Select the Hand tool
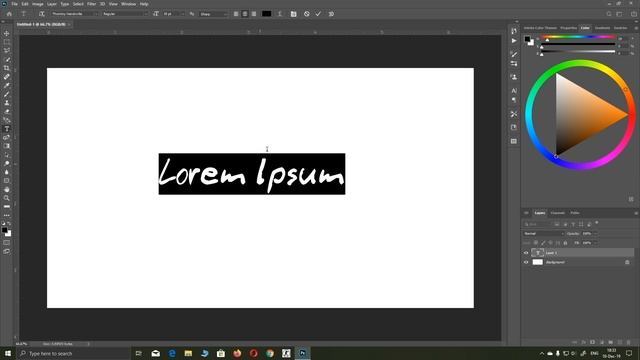 click(7, 189)
